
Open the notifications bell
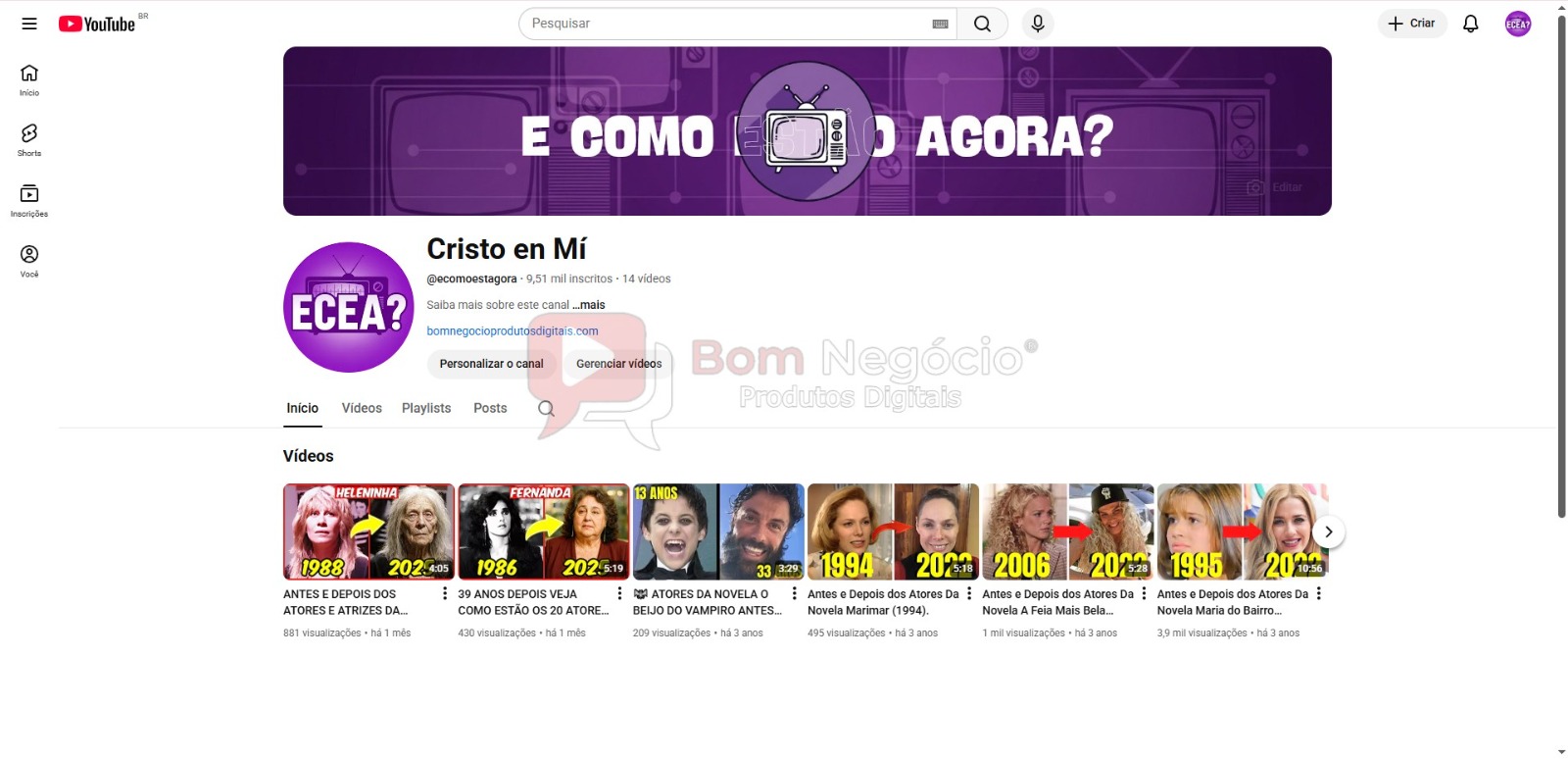[x=1470, y=24]
